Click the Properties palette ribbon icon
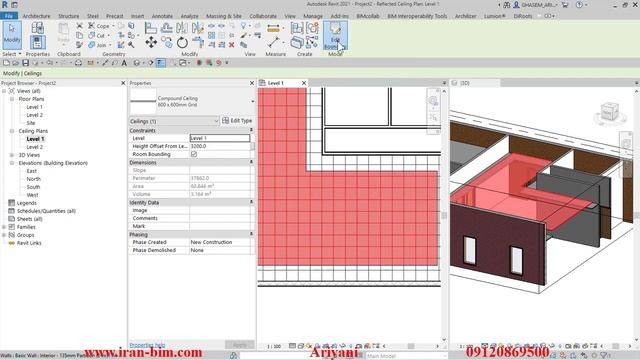 38,42
